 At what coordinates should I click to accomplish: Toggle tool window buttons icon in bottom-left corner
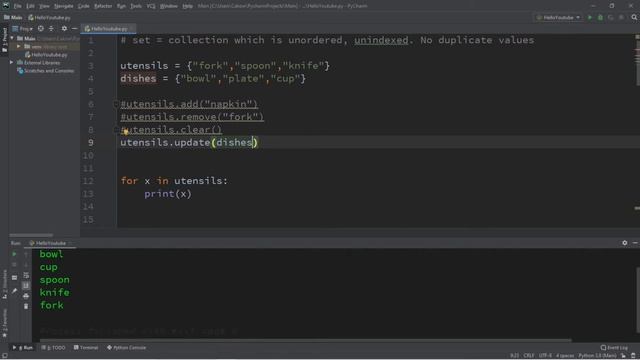point(4,356)
